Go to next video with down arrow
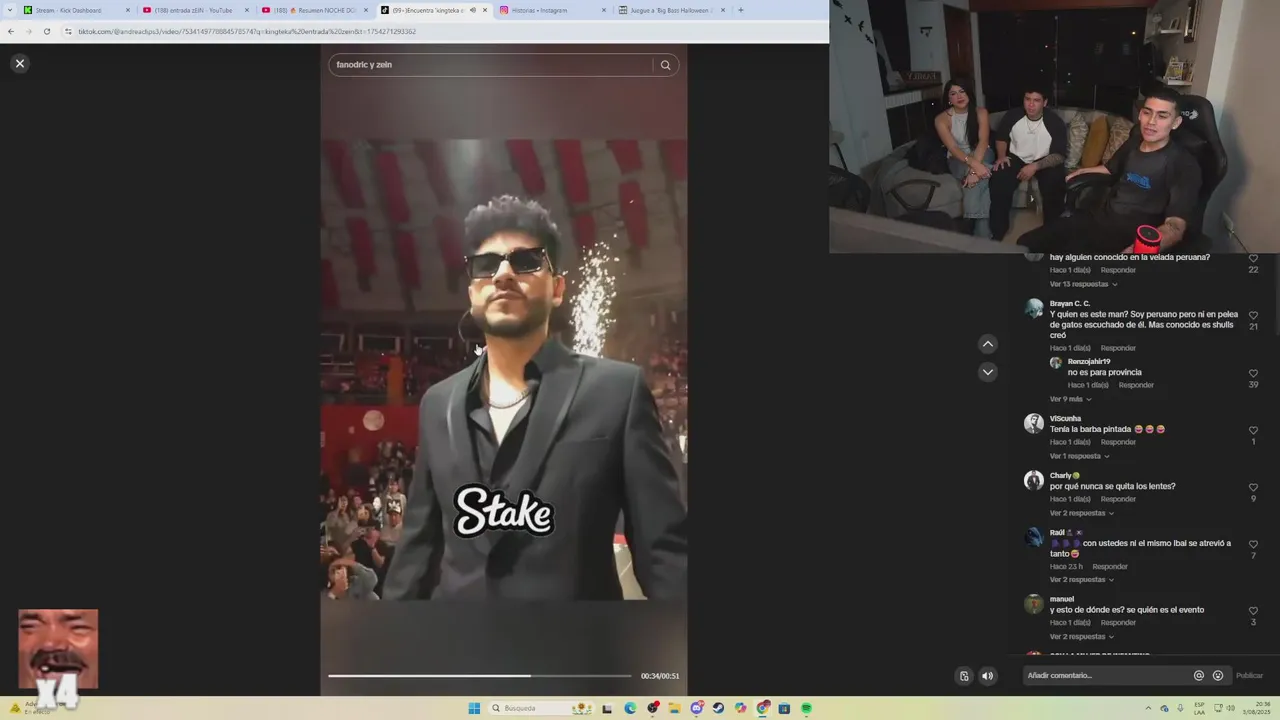This screenshot has height=720, width=1280. (988, 372)
